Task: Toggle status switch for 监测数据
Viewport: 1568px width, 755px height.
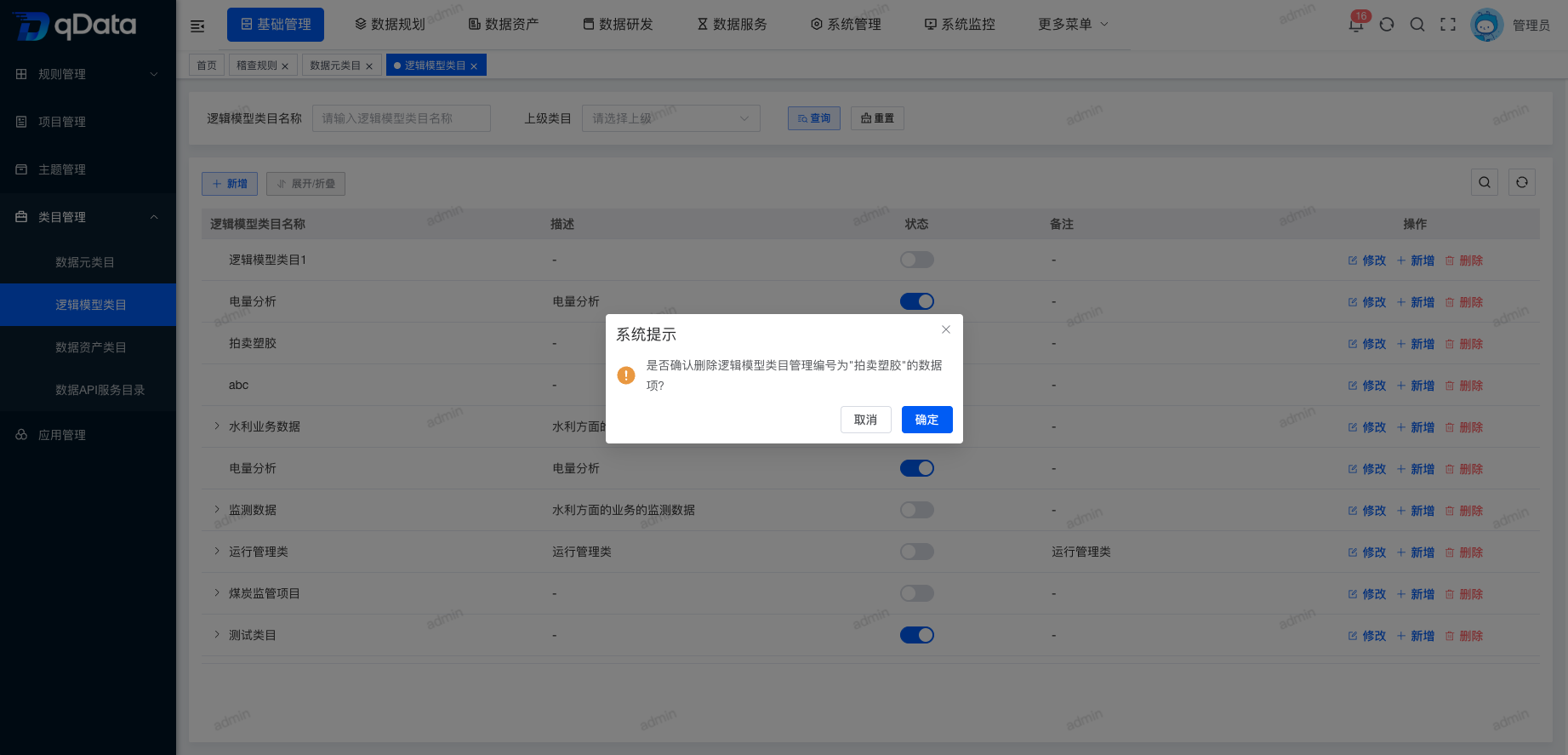Action: coord(917,510)
